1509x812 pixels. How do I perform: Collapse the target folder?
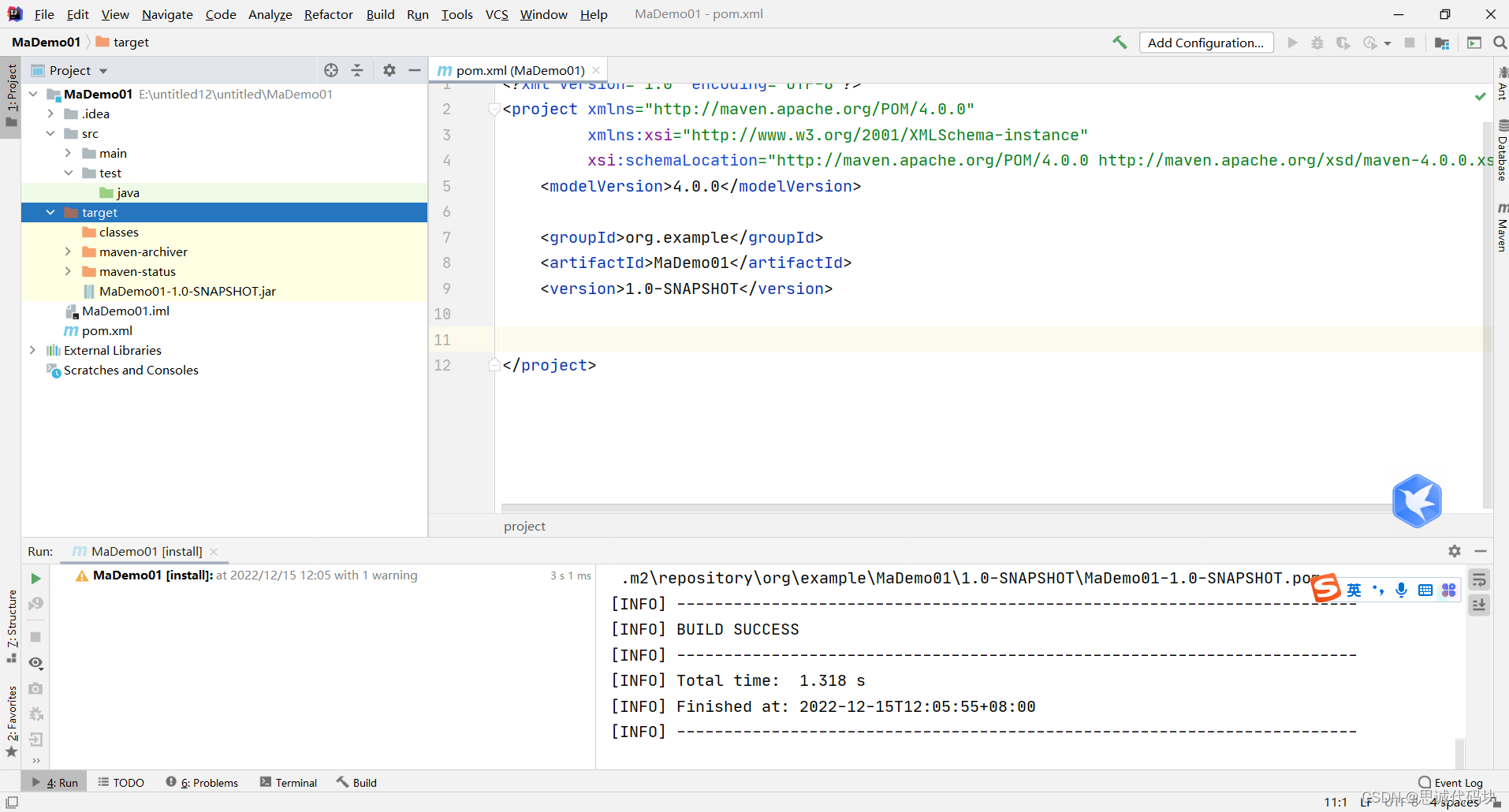click(x=50, y=212)
